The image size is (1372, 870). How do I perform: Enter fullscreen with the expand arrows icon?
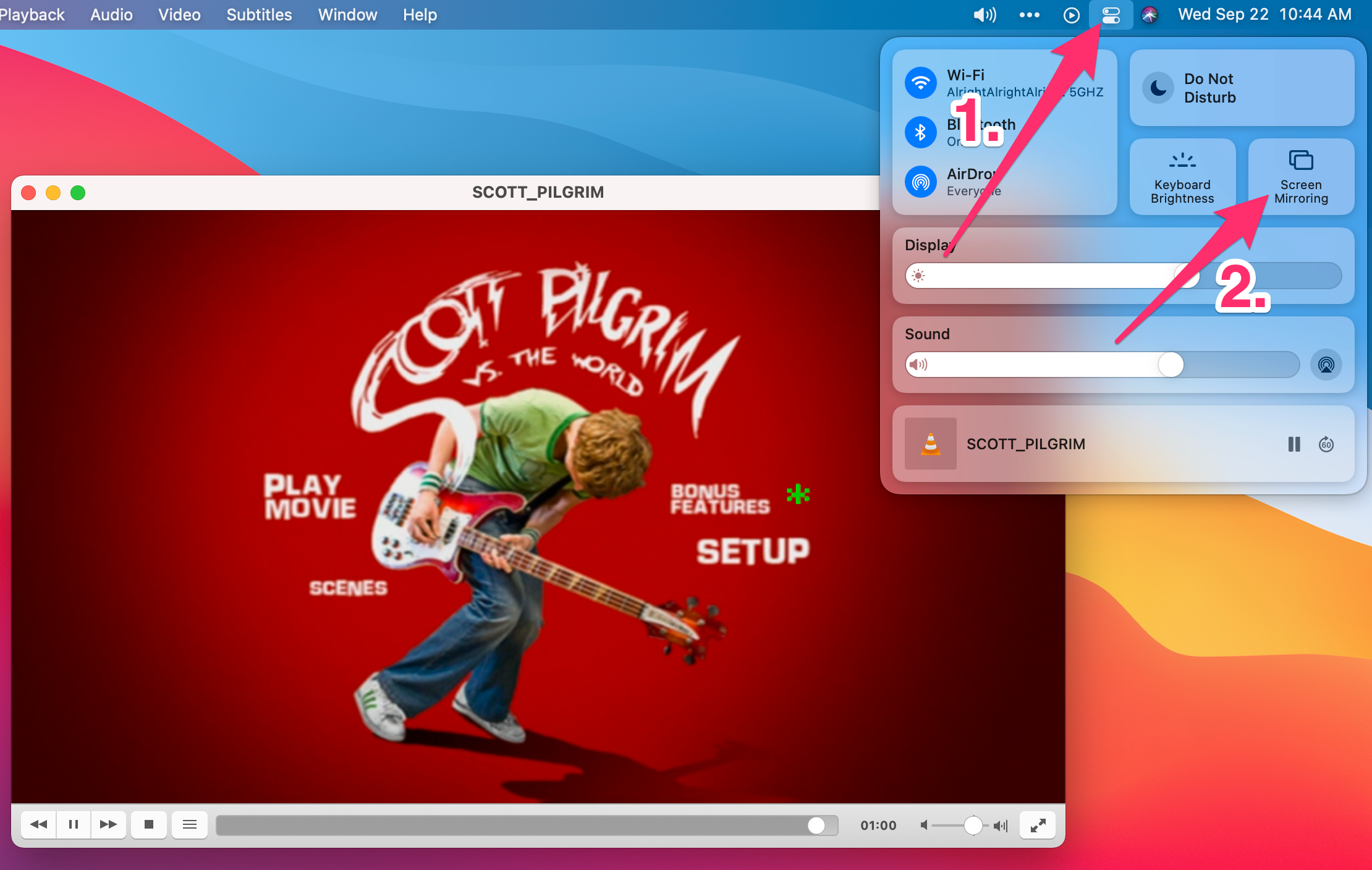pyautogui.click(x=1038, y=825)
